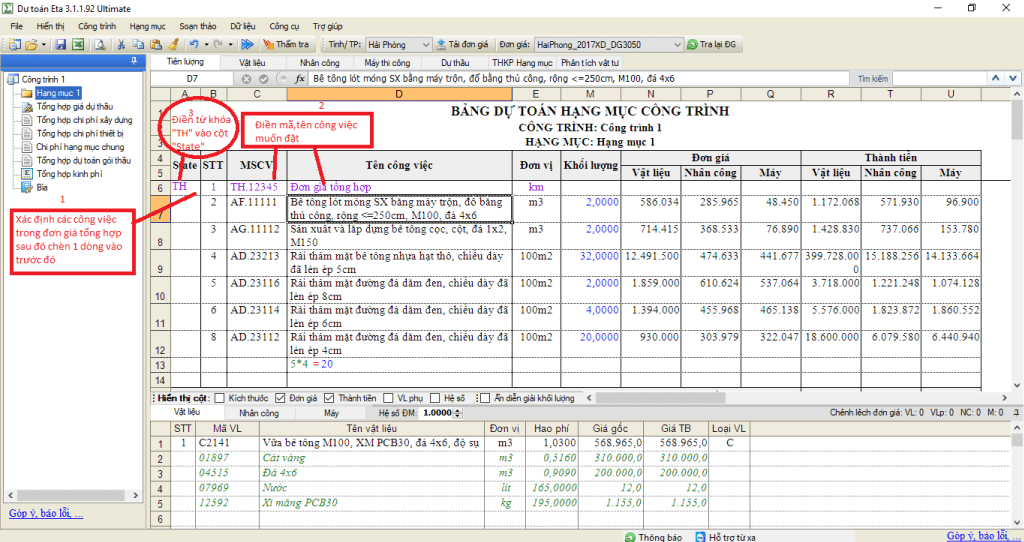Open the Đơn giá dropdown HaiPhong_2017XD_DG3050

pyautogui.click(x=675, y=45)
